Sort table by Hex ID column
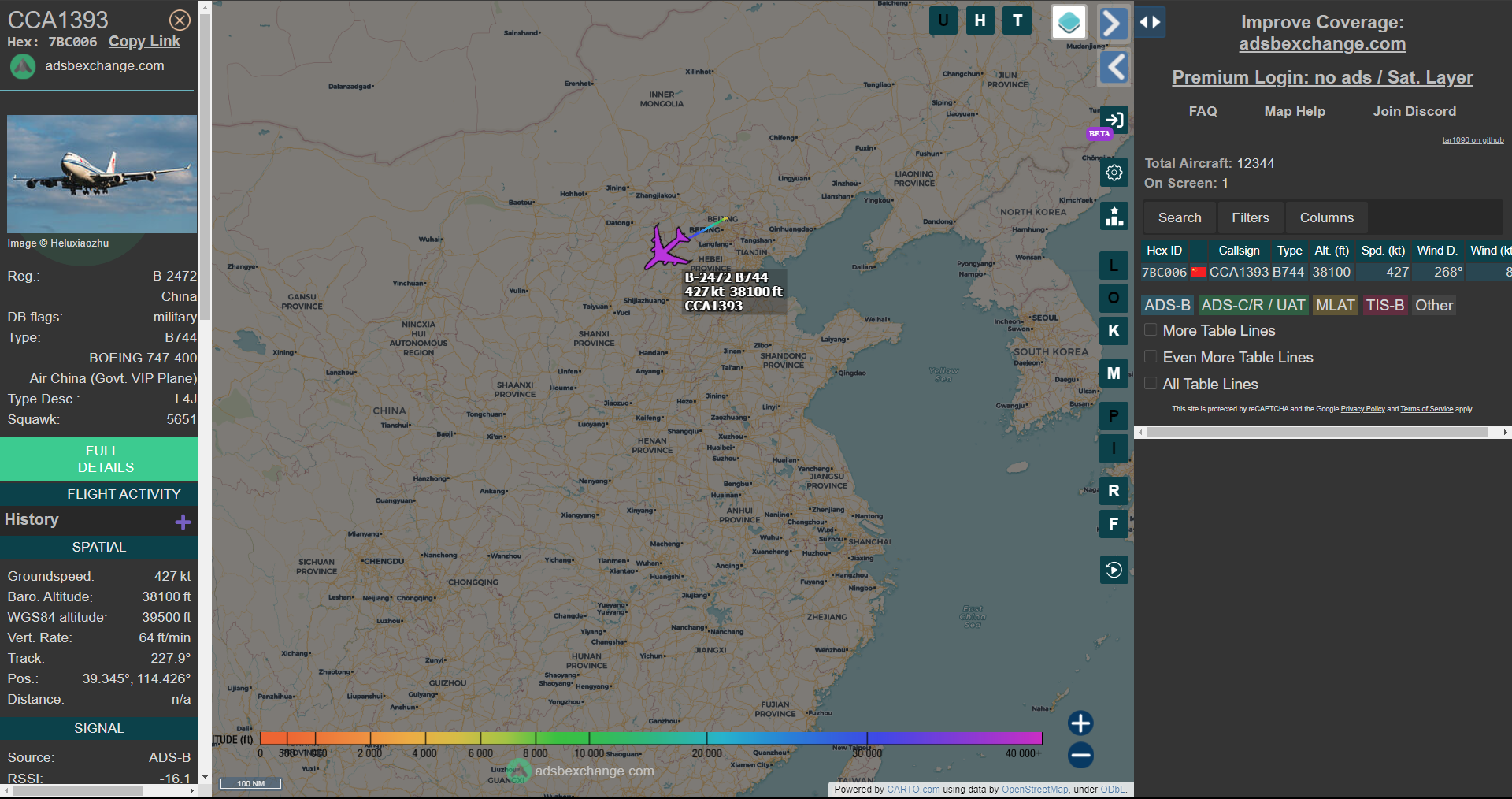Viewport: 1512px width, 799px height. [x=1164, y=251]
